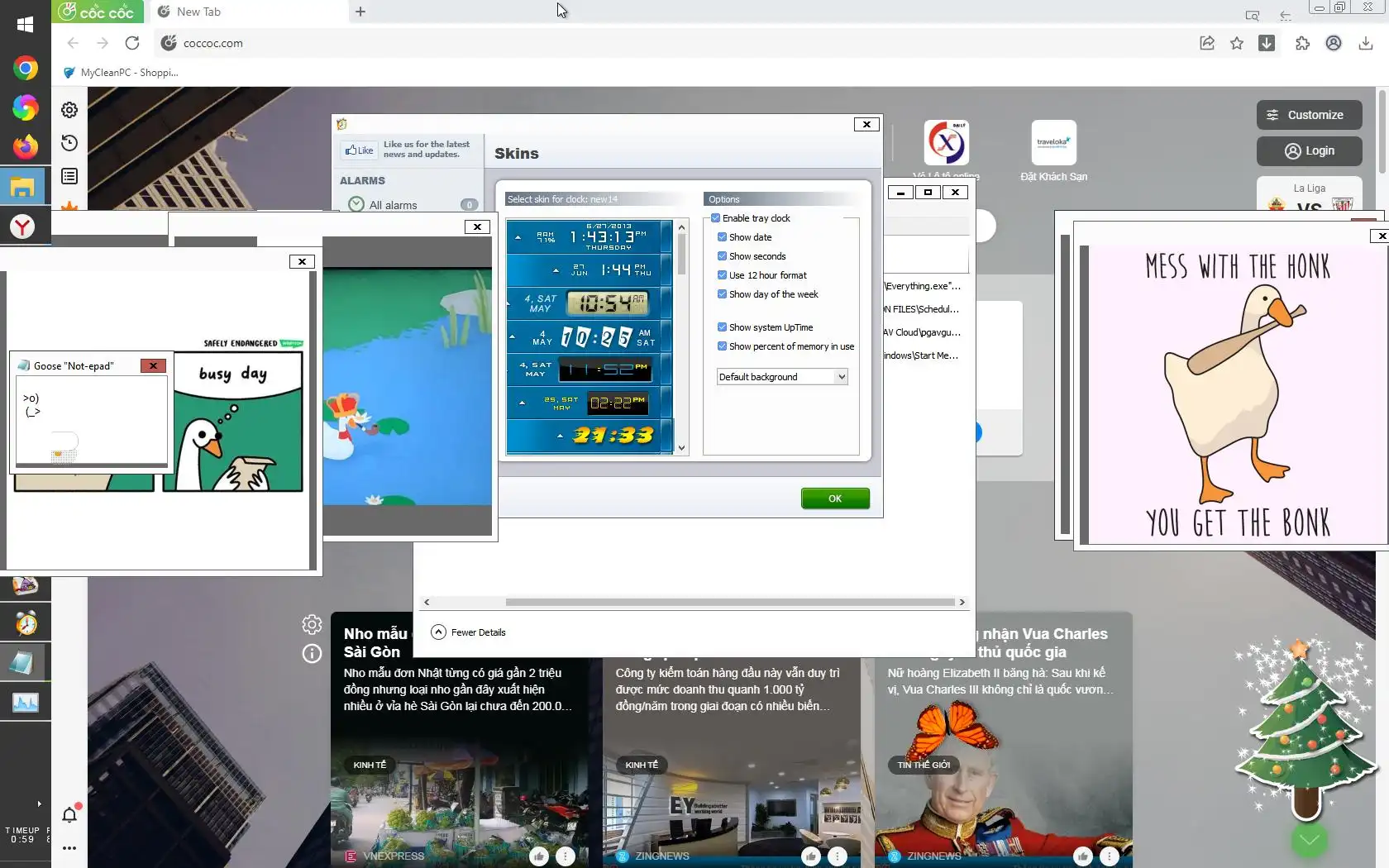
Task: Click OK in the Skins dialog
Action: click(x=835, y=498)
